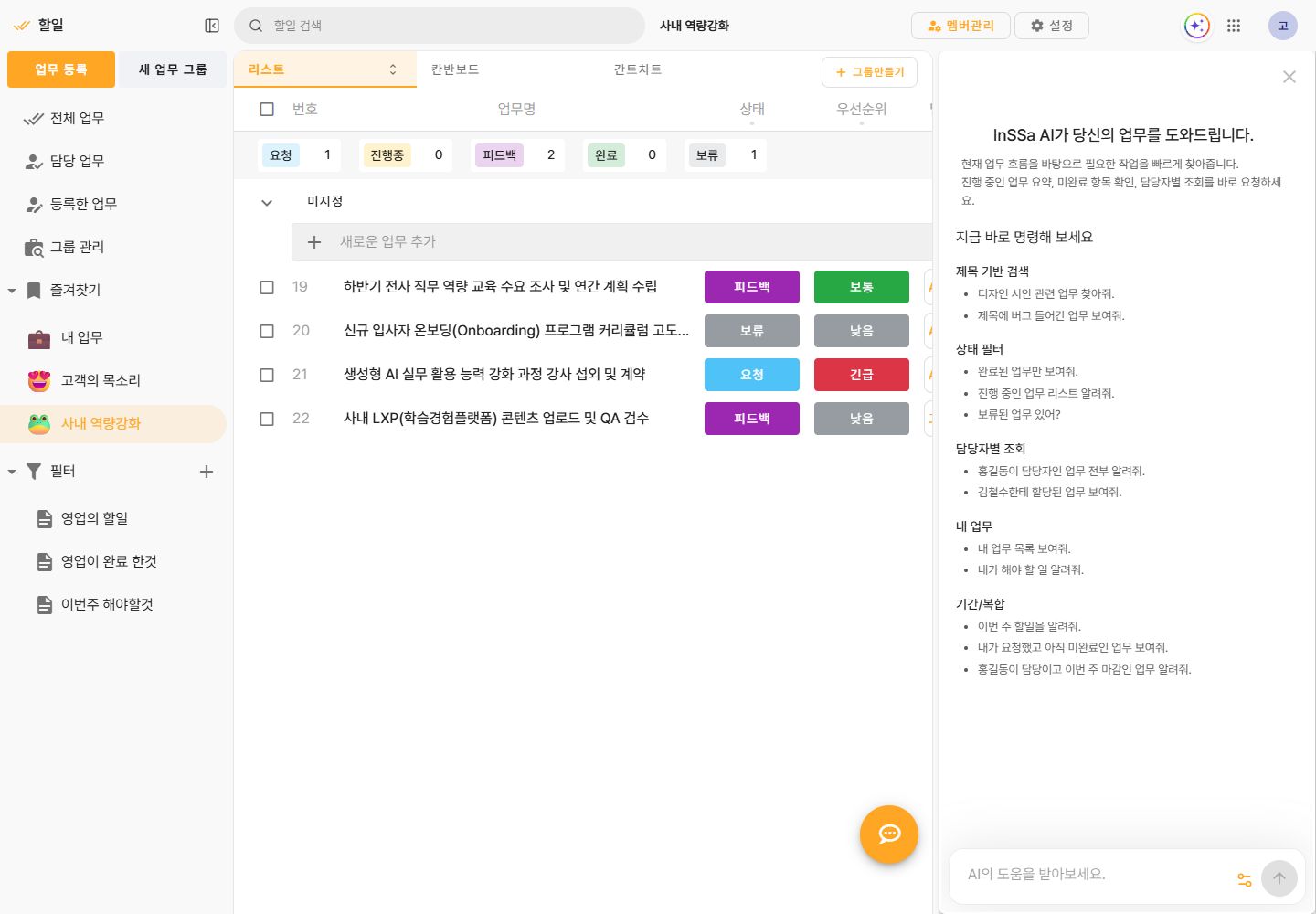Image resolution: width=1316 pixels, height=914 pixels.
Task: Open the 설정 button
Action: click(1052, 26)
